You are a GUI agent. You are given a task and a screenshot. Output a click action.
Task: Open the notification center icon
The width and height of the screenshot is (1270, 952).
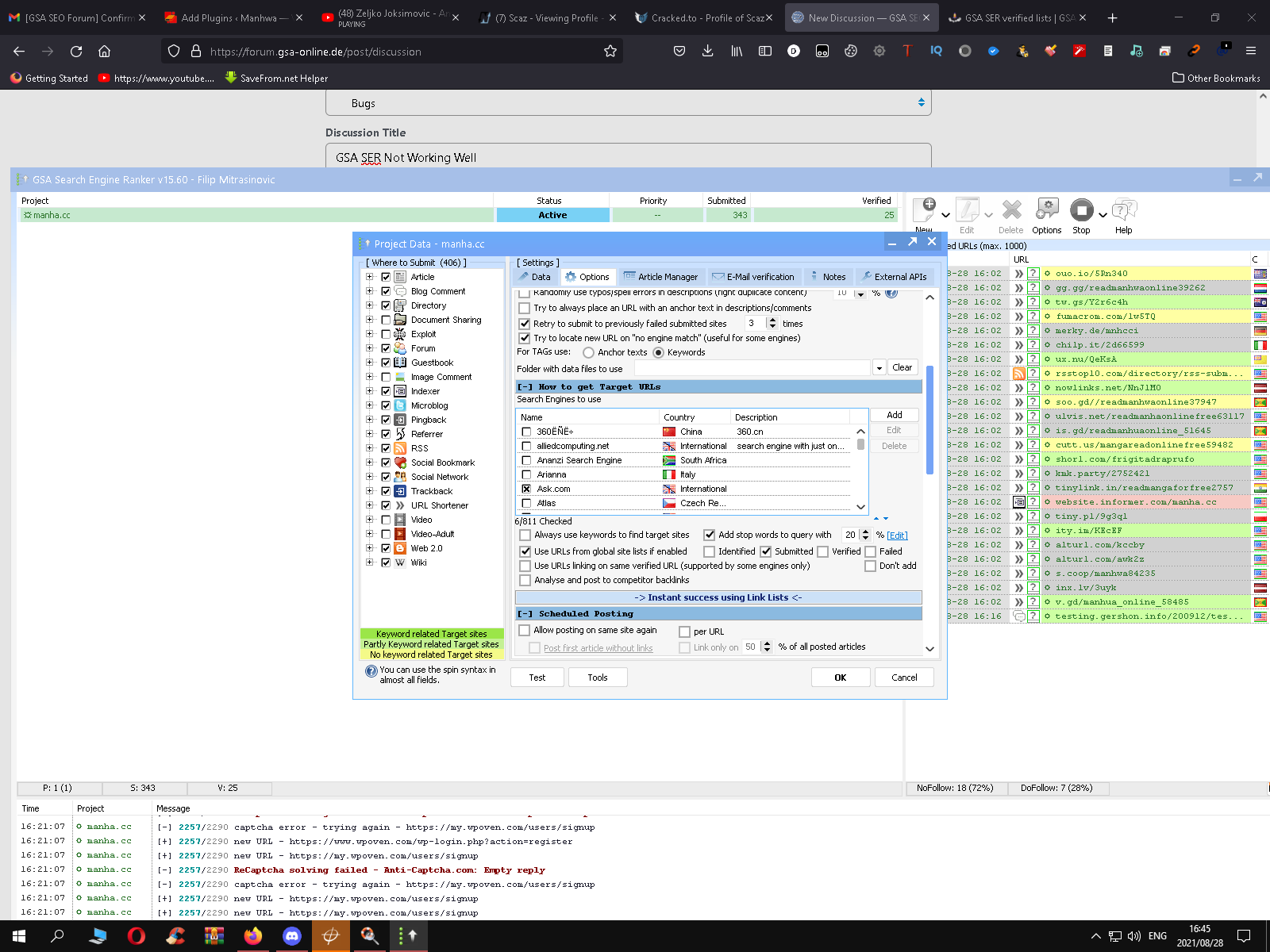[x=1244, y=936]
